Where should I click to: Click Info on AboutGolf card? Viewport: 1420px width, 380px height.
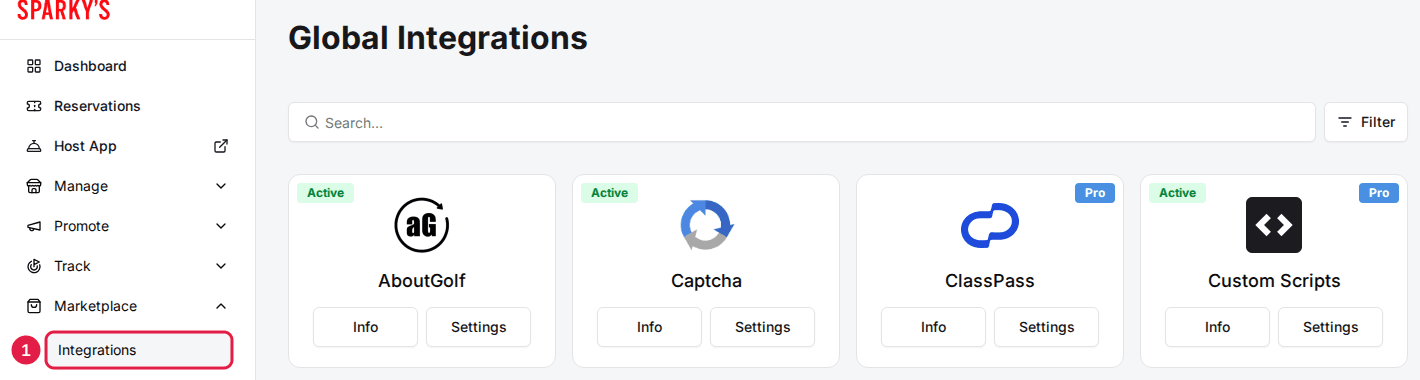[365, 327]
